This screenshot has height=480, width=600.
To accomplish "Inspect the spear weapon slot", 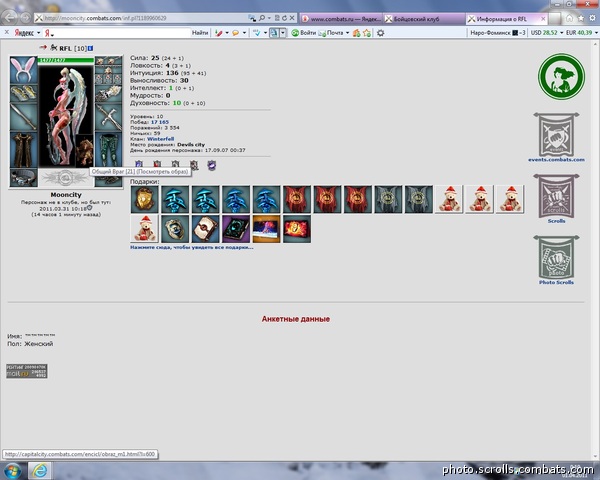I will pyautogui.click(x=23, y=116).
